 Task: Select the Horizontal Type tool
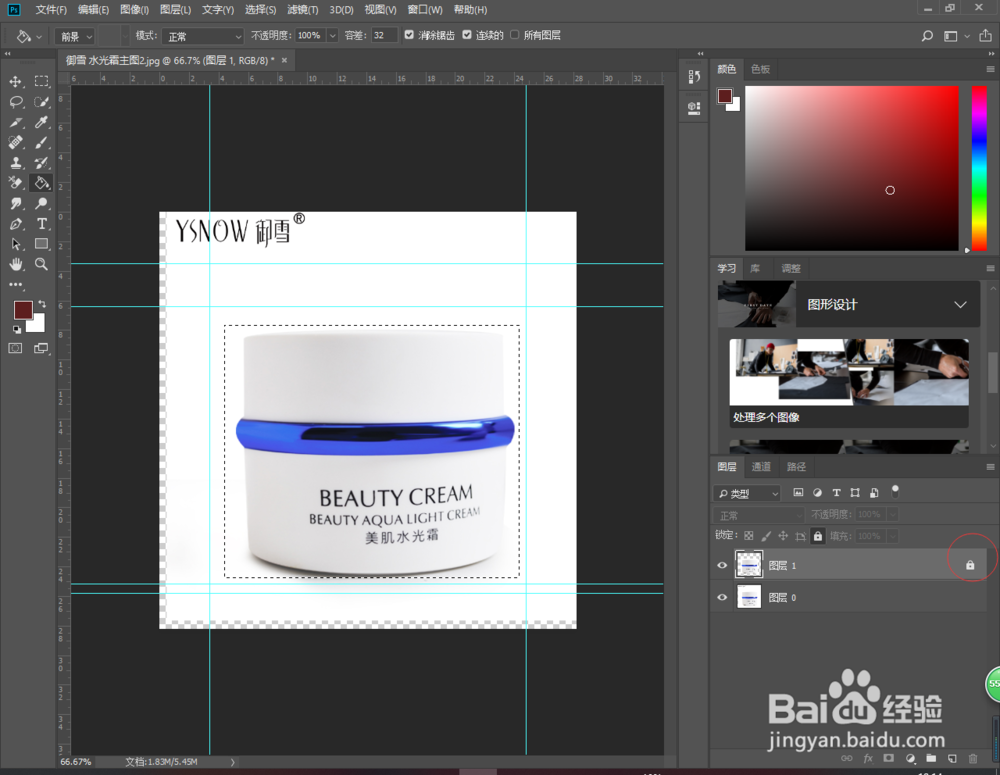pyautogui.click(x=41, y=224)
